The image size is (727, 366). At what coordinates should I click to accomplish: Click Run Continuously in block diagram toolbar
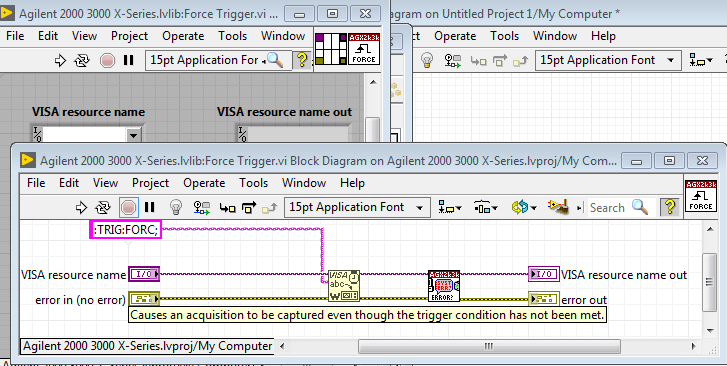coord(102,207)
